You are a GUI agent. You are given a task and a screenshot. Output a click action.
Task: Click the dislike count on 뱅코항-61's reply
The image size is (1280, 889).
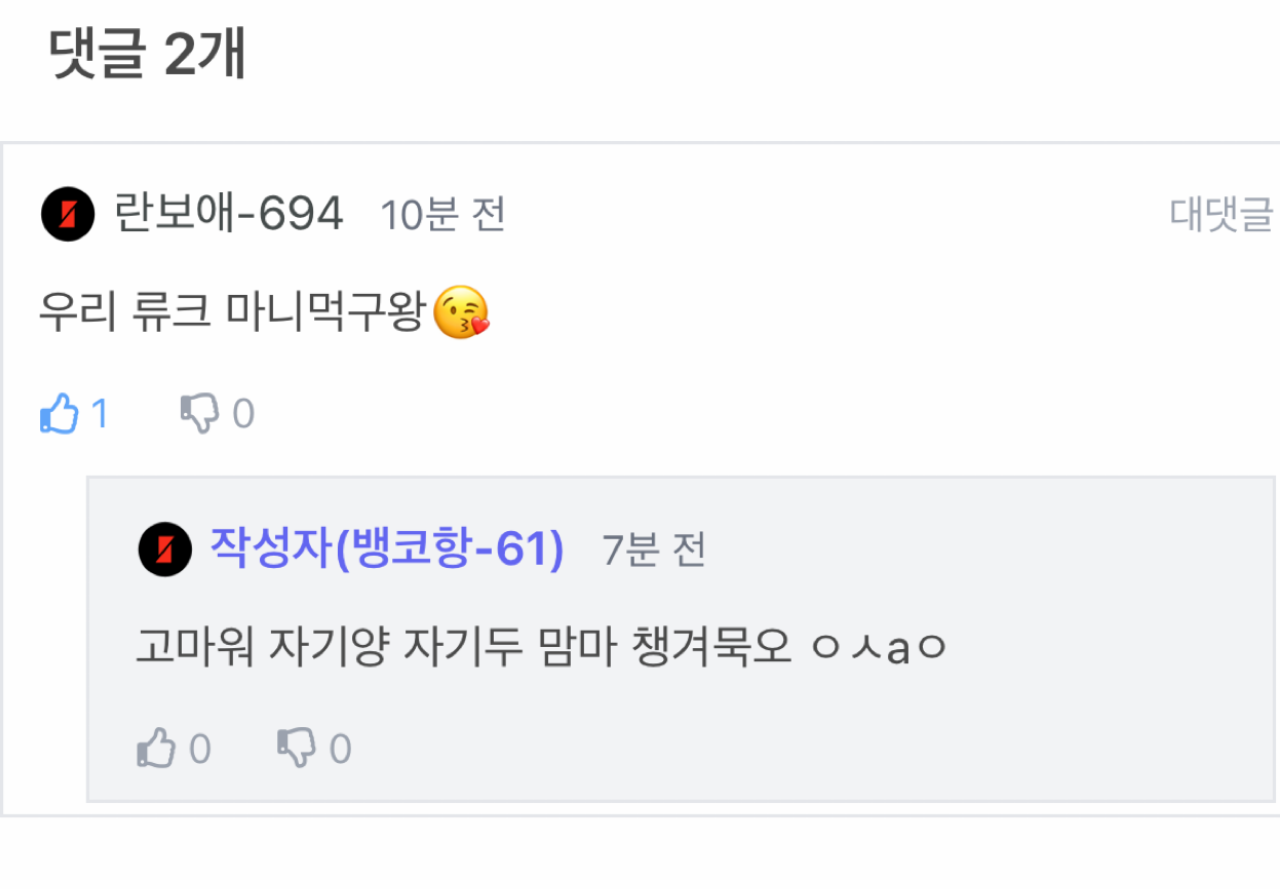pyautogui.click(x=340, y=749)
